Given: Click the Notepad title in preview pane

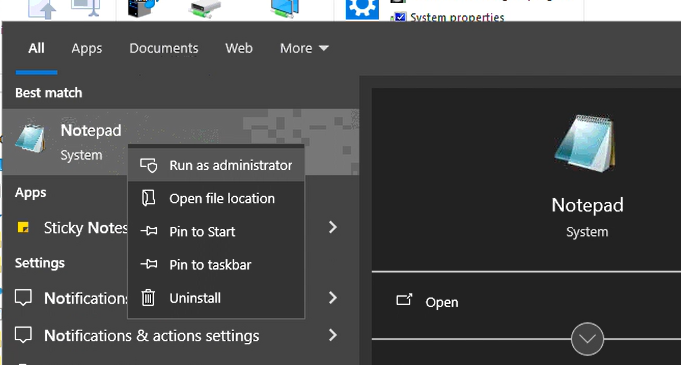Looking at the screenshot, I should 587,205.
